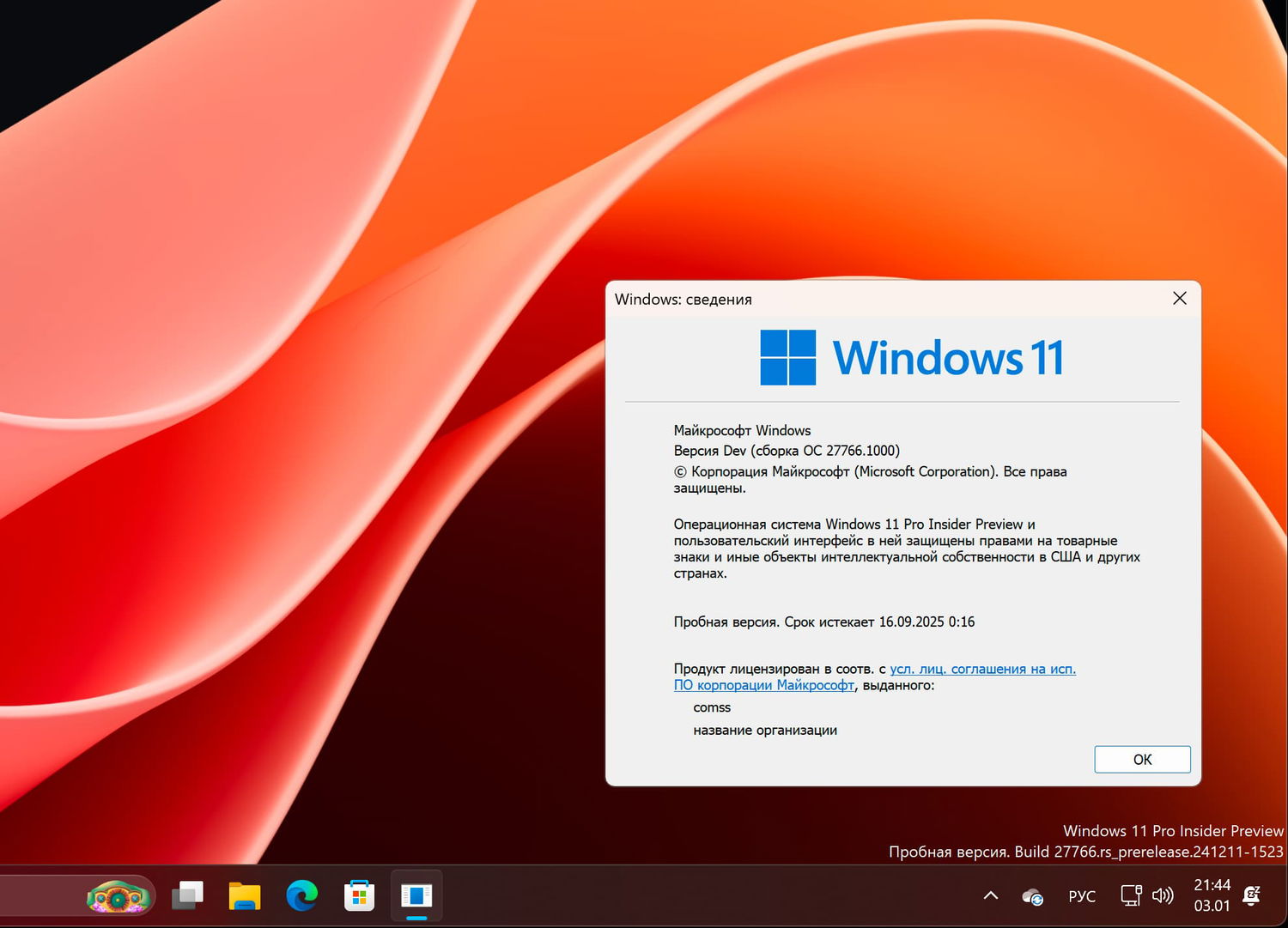Open Microsoft Edge from the taskbar
Image resolution: width=1288 pixels, height=928 pixels.
click(x=301, y=895)
